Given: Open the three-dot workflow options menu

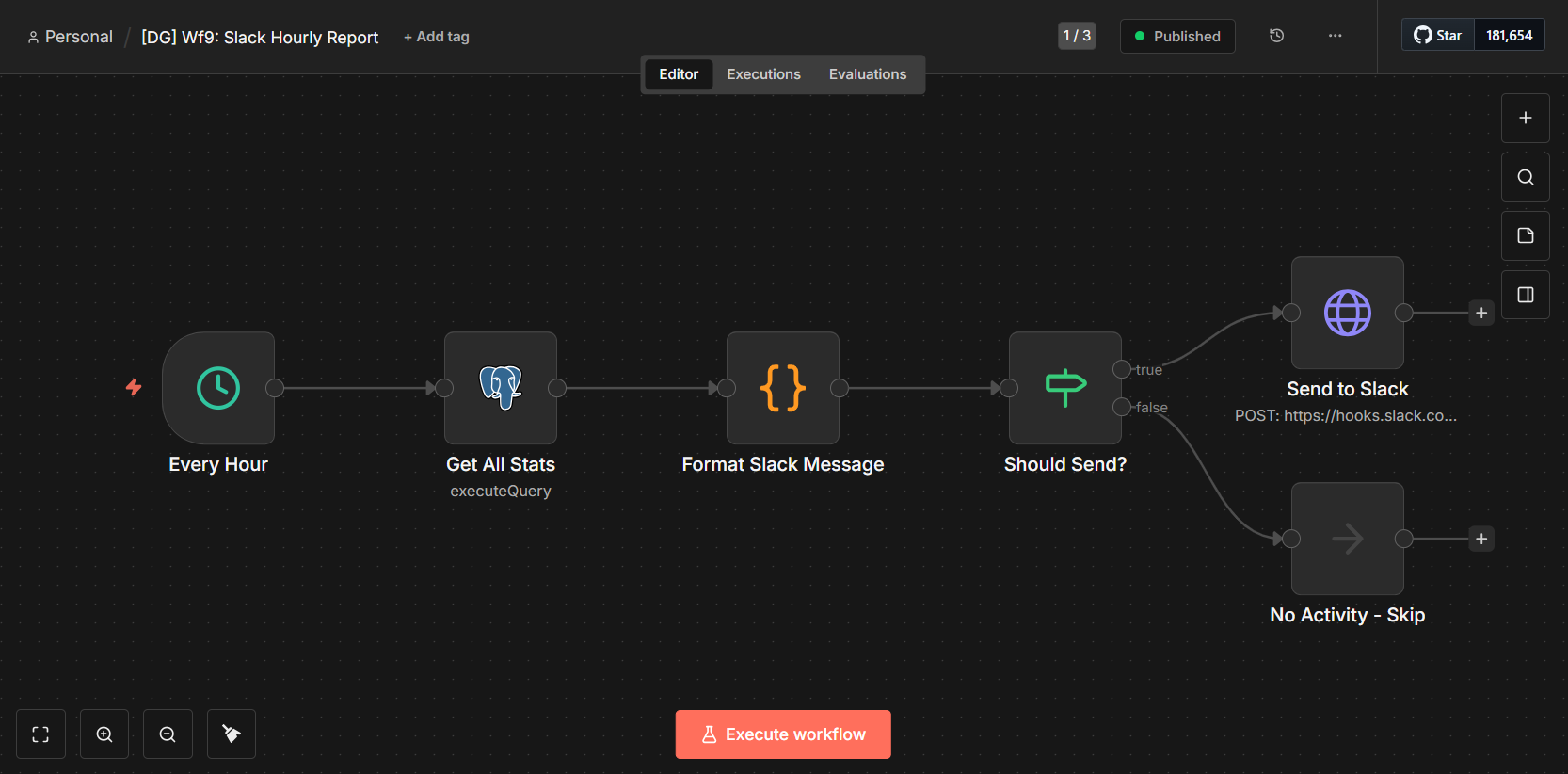Looking at the screenshot, I should pos(1336,36).
